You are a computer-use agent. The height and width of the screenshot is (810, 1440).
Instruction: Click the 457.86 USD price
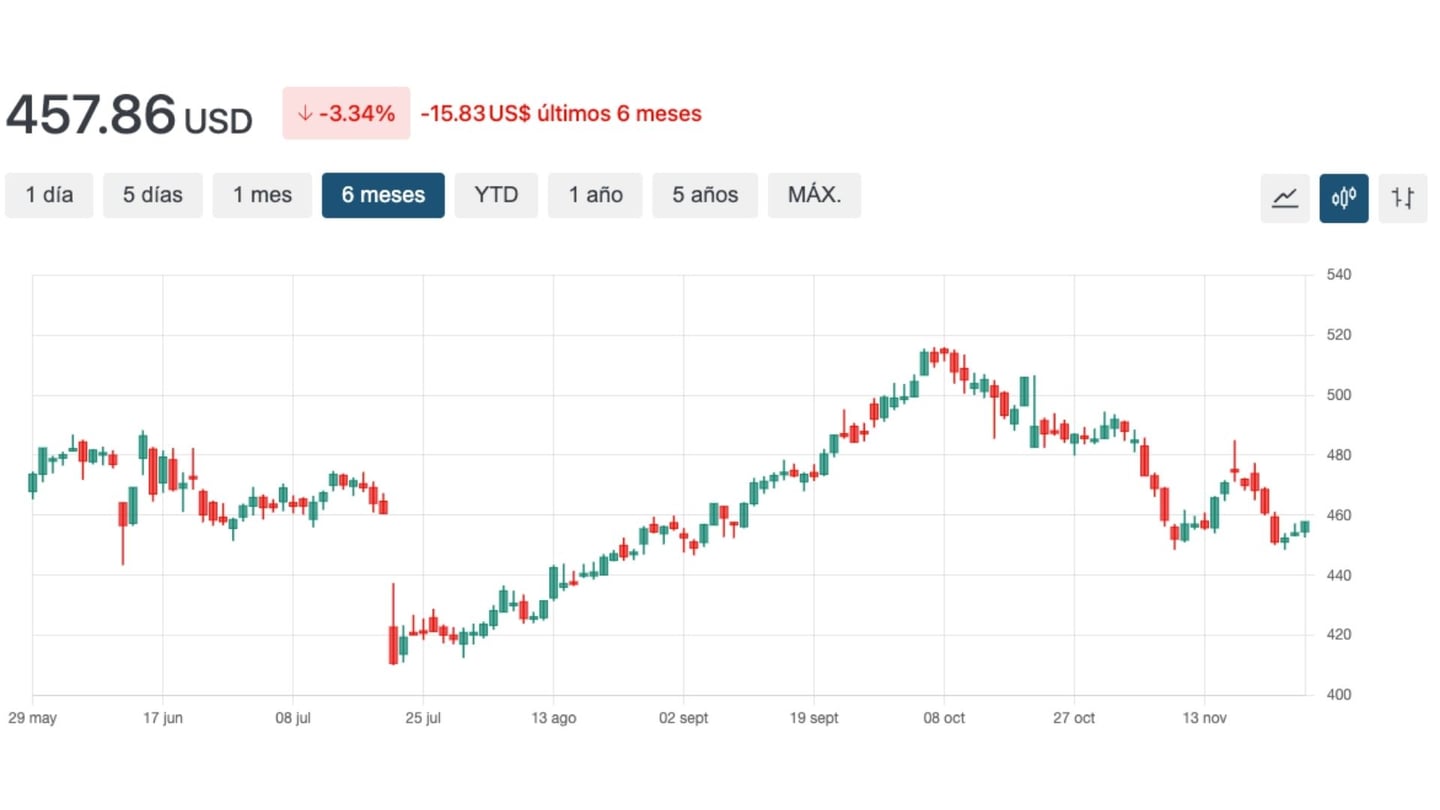pyautogui.click(x=129, y=114)
